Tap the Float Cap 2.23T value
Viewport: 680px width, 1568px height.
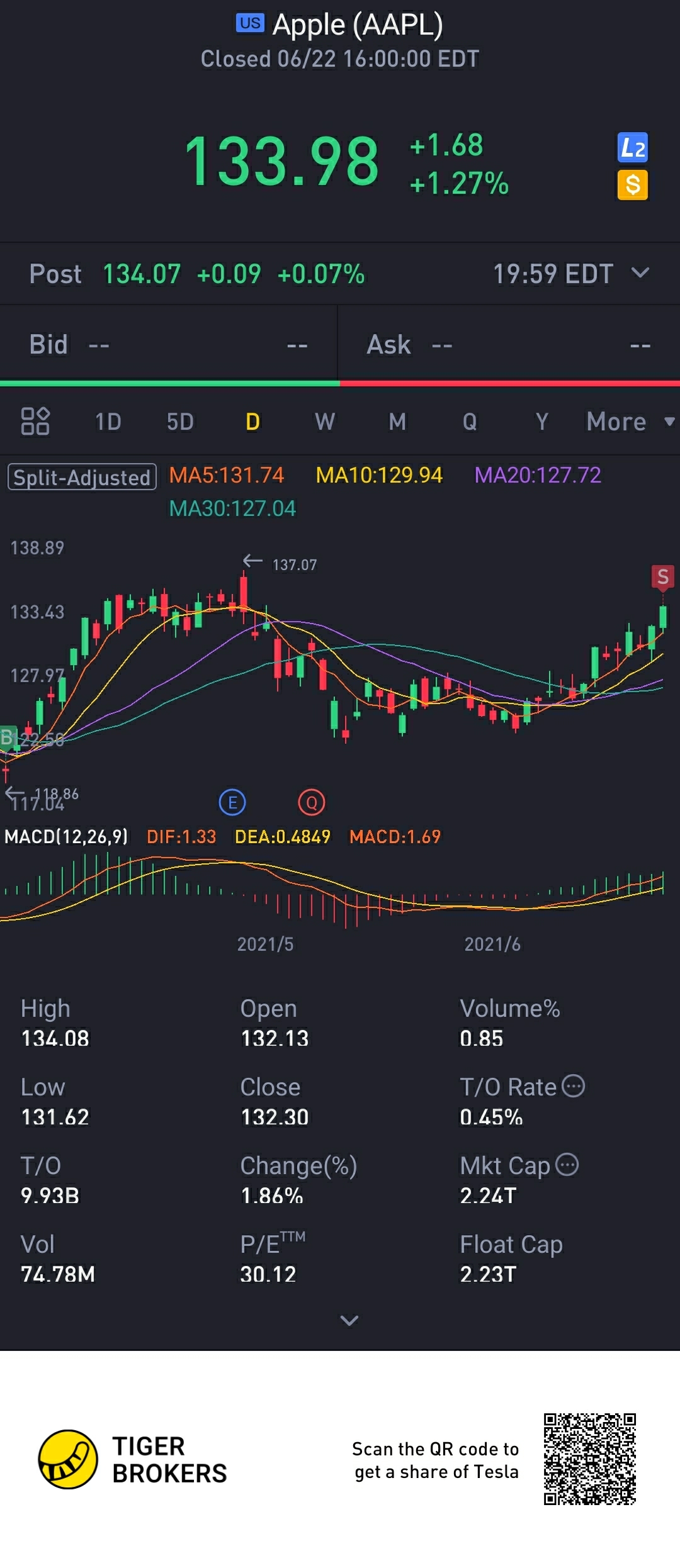click(x=488, y=1274)
